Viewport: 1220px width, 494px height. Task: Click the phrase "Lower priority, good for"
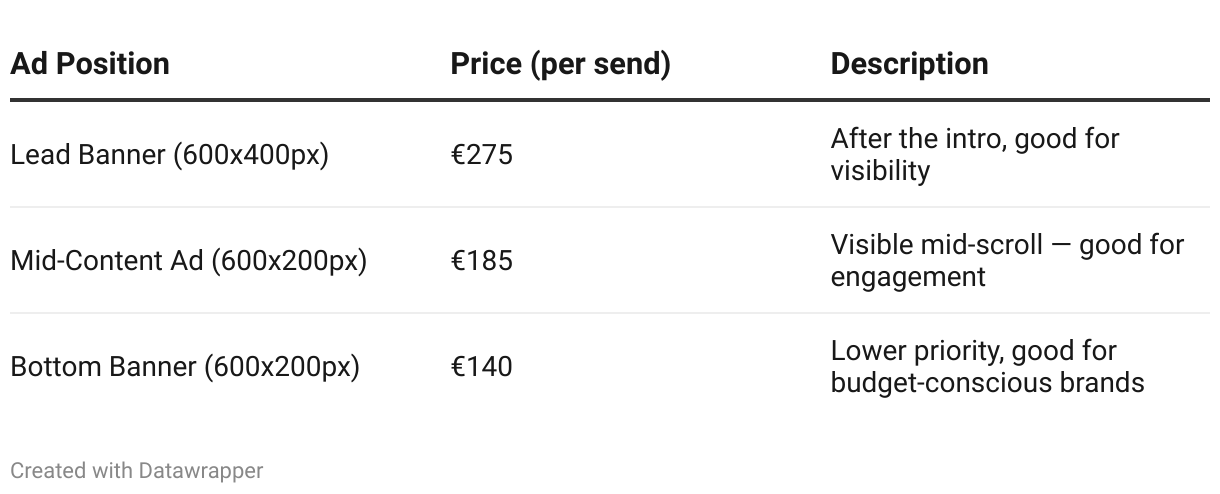[x=973, y=351]
